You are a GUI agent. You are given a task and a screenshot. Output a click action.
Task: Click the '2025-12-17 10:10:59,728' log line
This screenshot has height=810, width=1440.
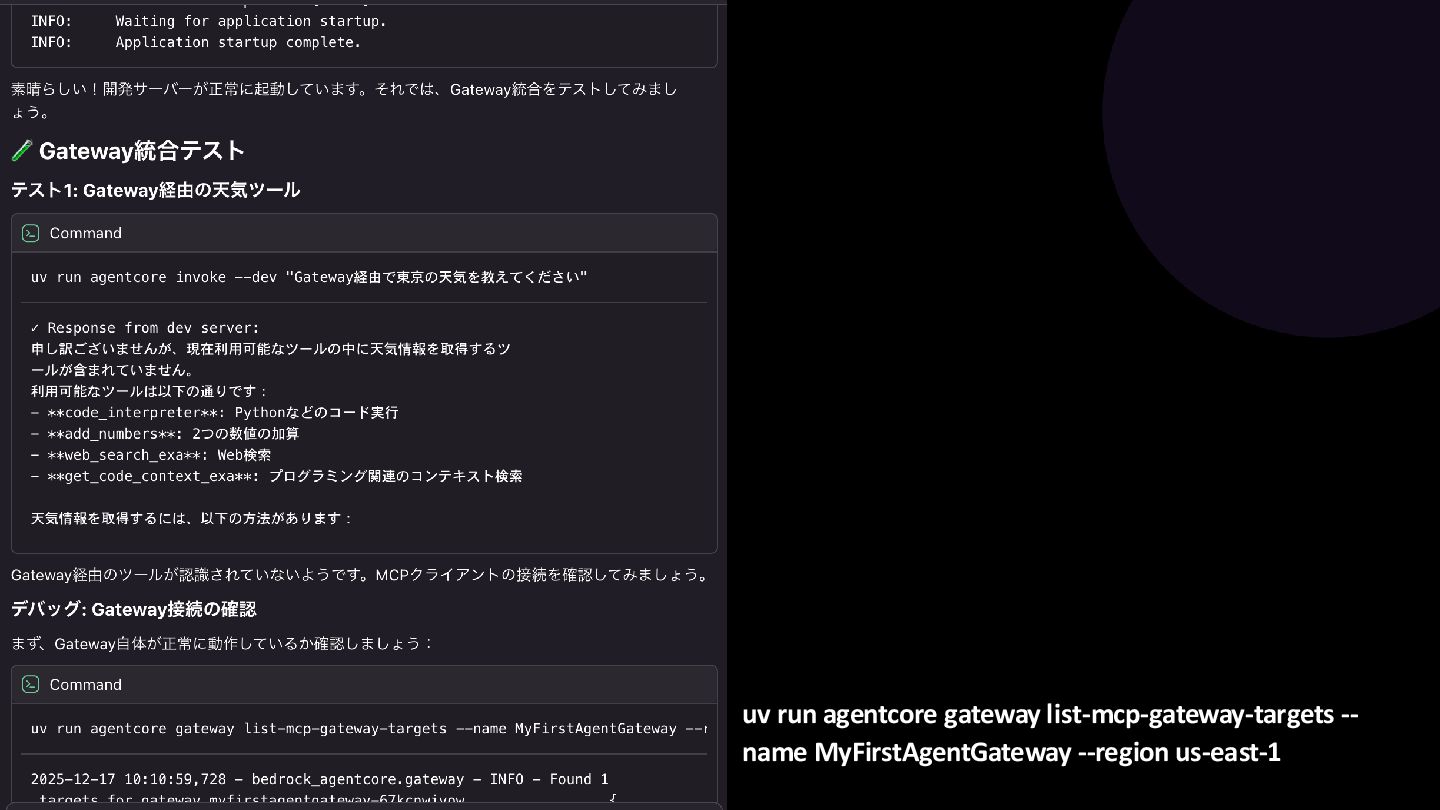click(x=320, y=778)
